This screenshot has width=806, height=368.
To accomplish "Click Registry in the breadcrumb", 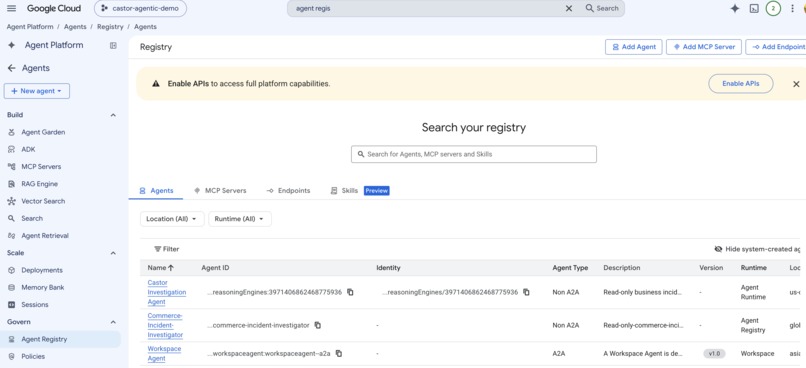I will (x=110, y=27).
